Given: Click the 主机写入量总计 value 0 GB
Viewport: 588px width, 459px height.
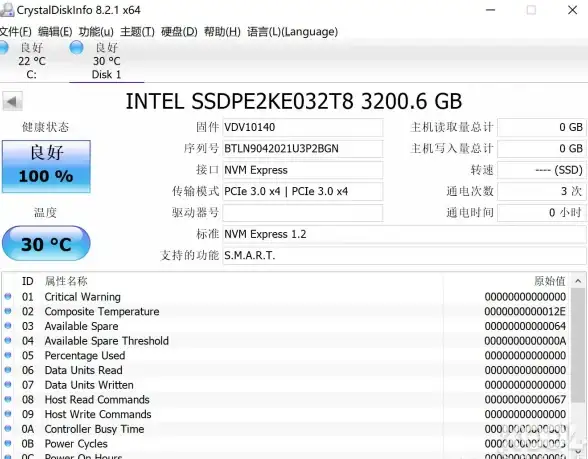Looking at the screenshot, I should pos(542,149).
